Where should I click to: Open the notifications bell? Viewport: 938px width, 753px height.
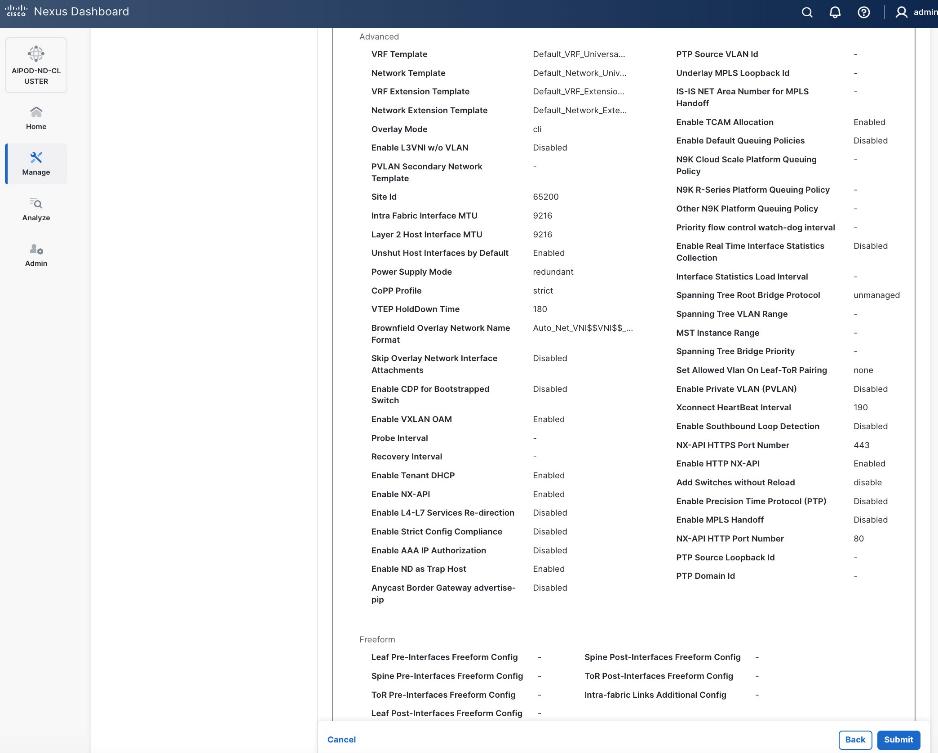(x=835, y=13)
